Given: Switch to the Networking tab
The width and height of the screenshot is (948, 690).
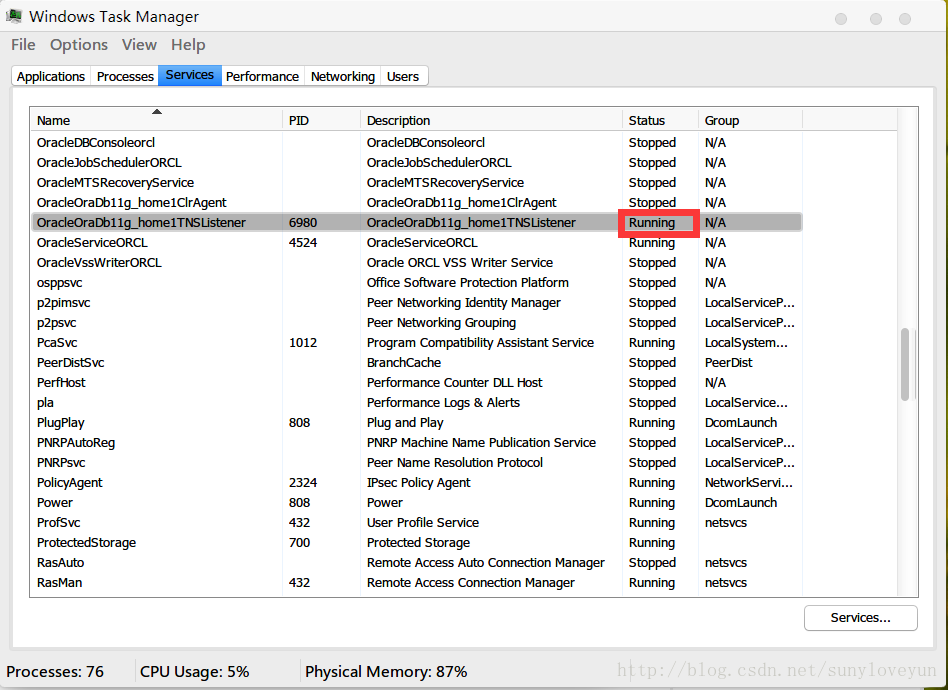Looking at the screenshot, I should click(x=343, y=76).
